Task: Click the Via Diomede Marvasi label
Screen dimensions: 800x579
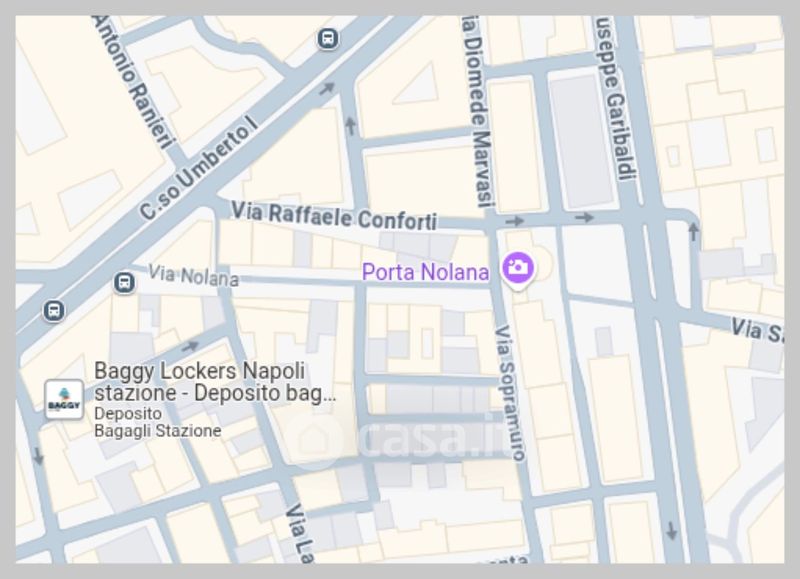Action: 479,111
